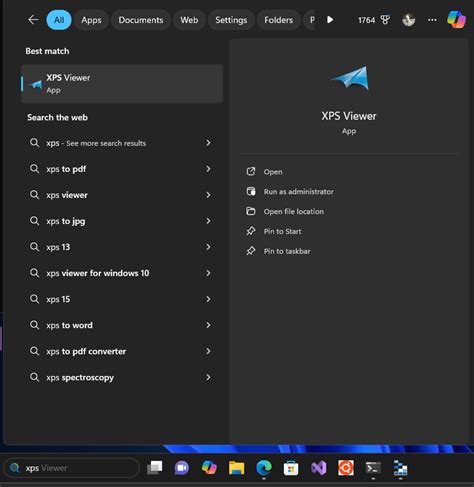Viewport: 474px width, 487px height.
Task: Expand the chevron for 'xps to jpg'
Action: tap(208, 221)
